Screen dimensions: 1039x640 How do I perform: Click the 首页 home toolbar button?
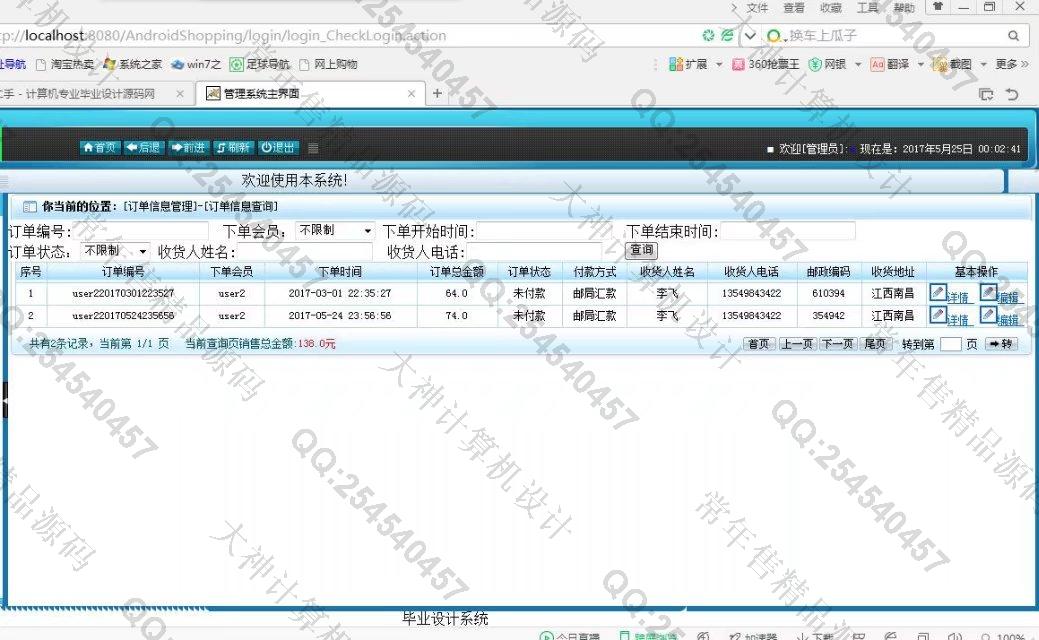pos(100,148)
